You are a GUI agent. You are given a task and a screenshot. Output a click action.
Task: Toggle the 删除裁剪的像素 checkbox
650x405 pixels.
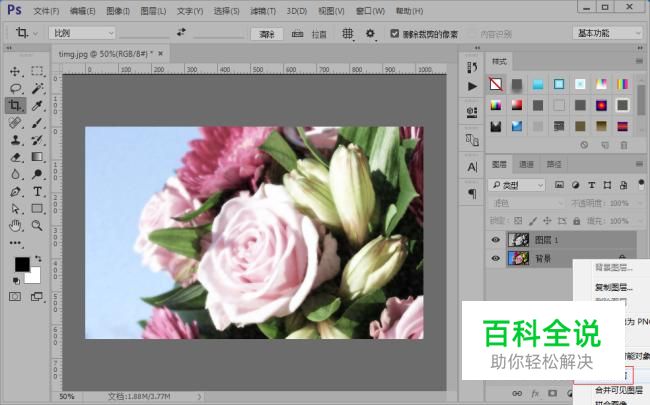point(395,33)
